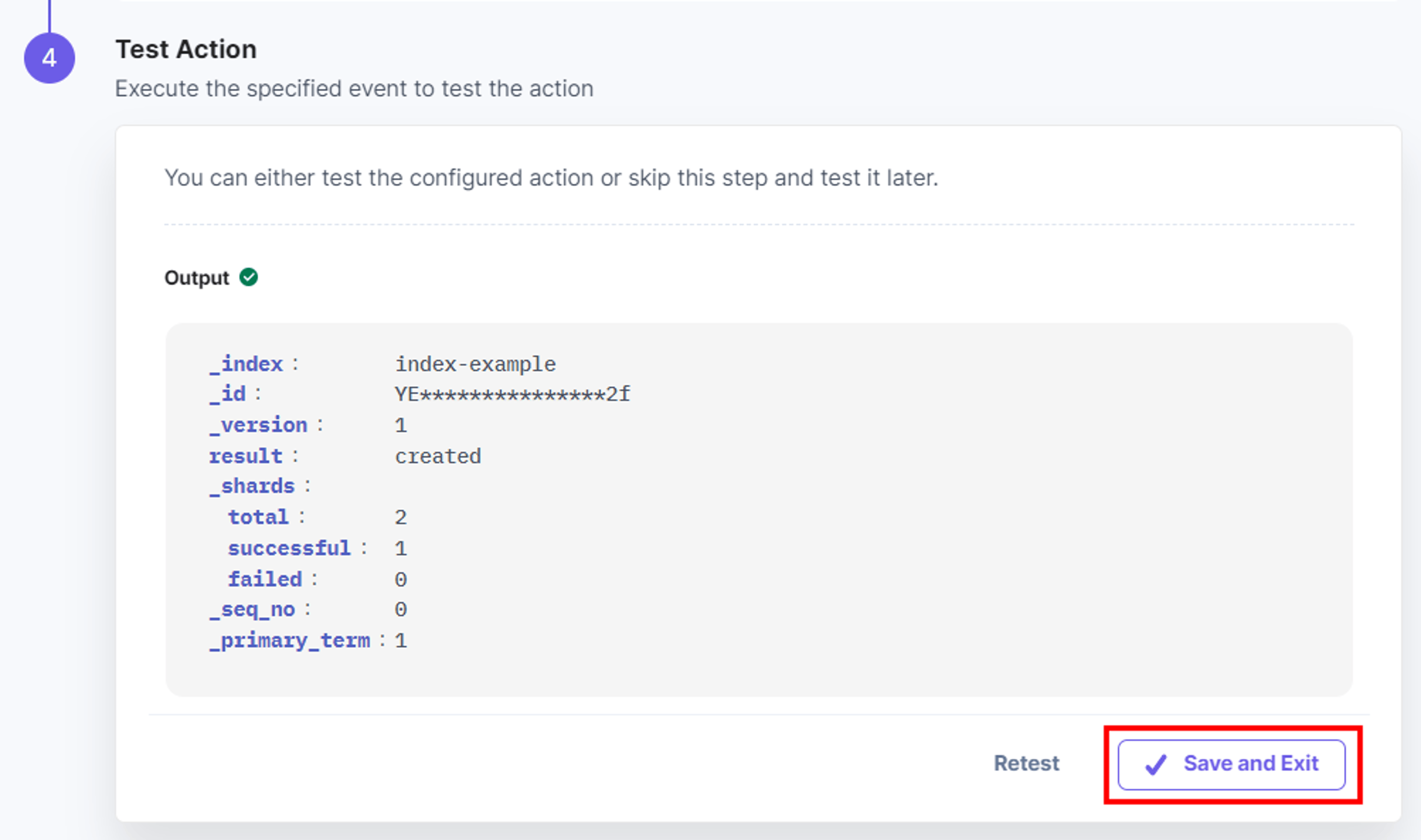Click the text 'Execute the specified event to test the action'

pyautogui.click(x=354, y=89)
